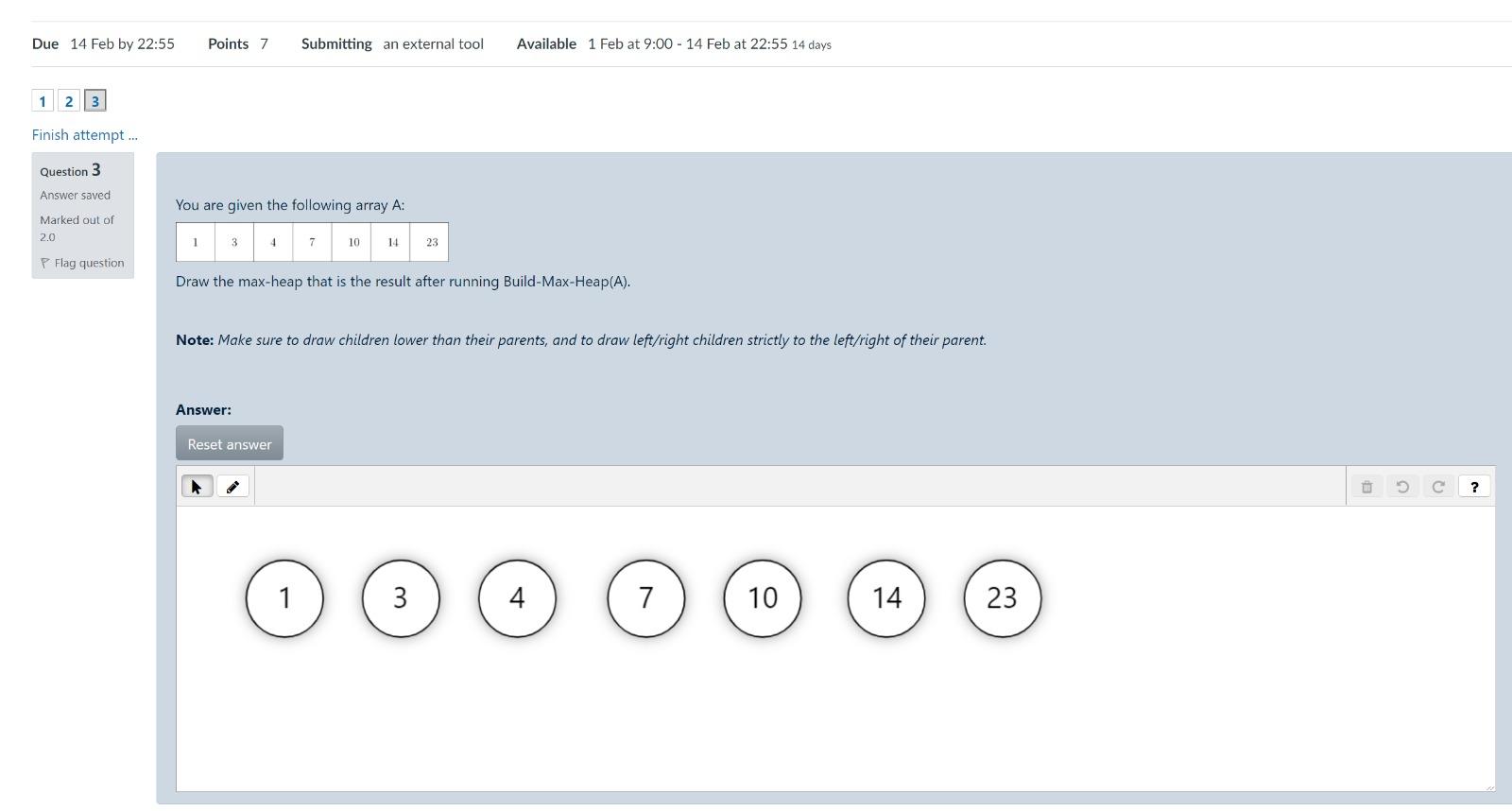1512x811 pixels.
Task: Click the Reset answer button
Action: coord(230,443)
